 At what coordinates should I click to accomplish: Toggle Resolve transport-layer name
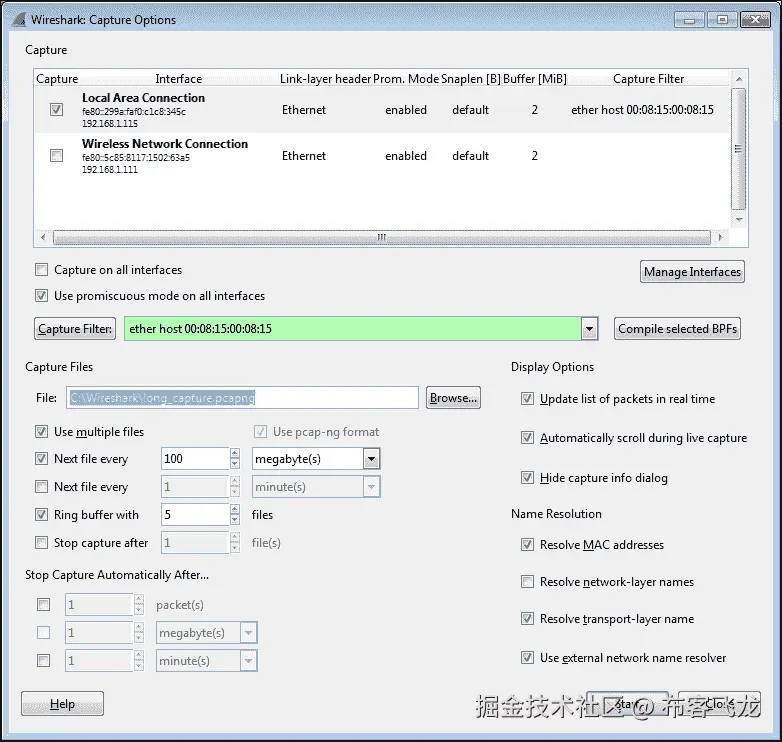point(527,619)
